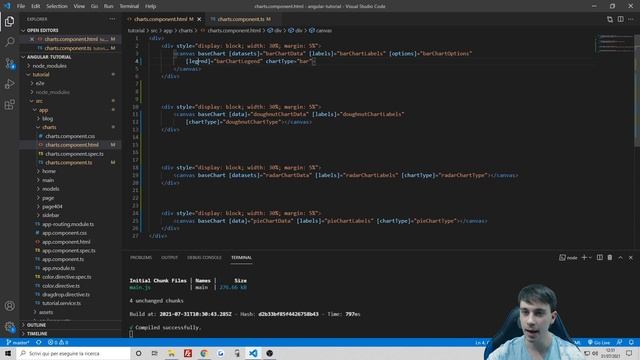The image size is (640, 360).
Task: Open charts.component.spec.ts file
Action: (74, 154)
